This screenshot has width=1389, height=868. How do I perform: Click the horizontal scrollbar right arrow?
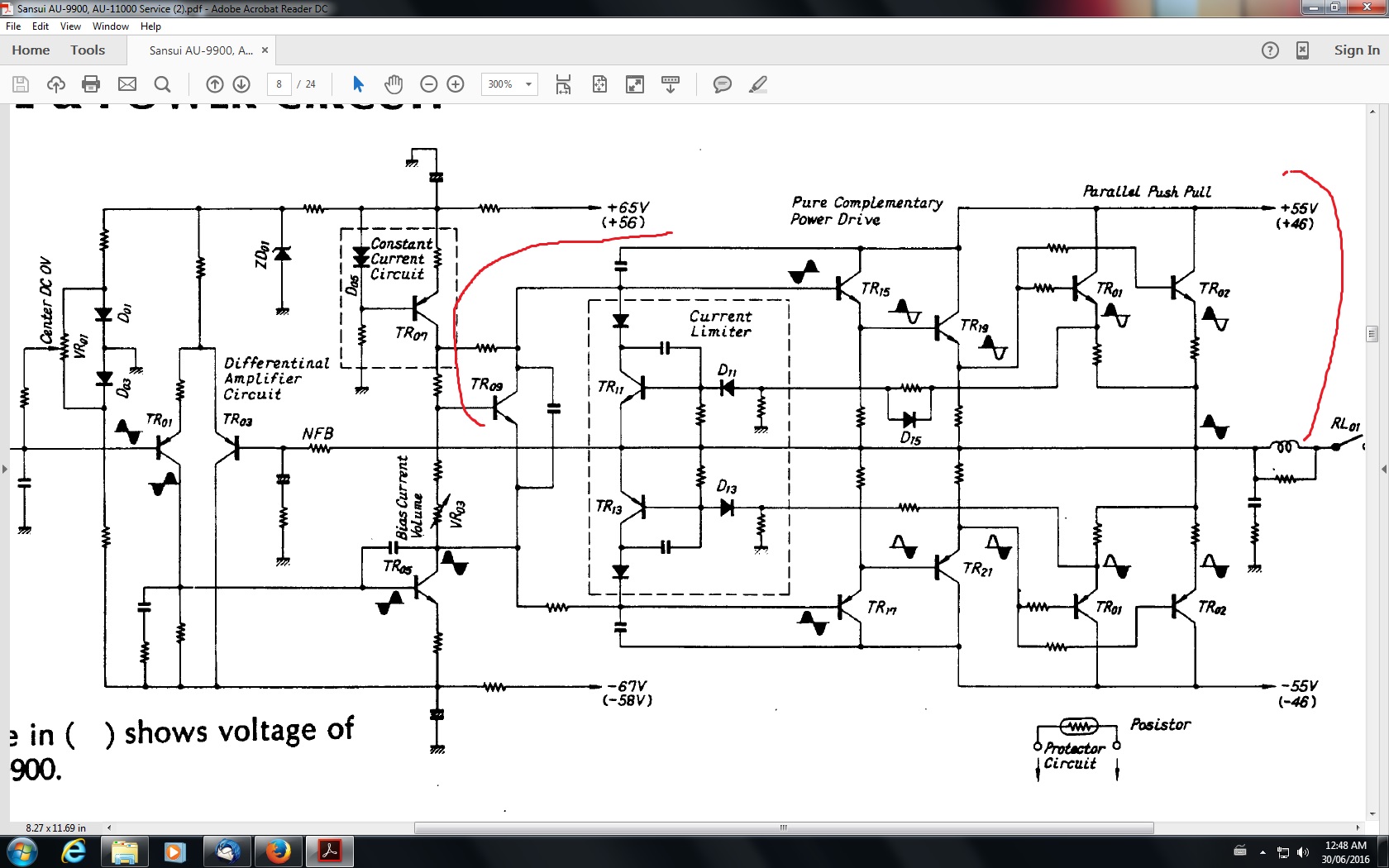click(x=1358, y=827)
